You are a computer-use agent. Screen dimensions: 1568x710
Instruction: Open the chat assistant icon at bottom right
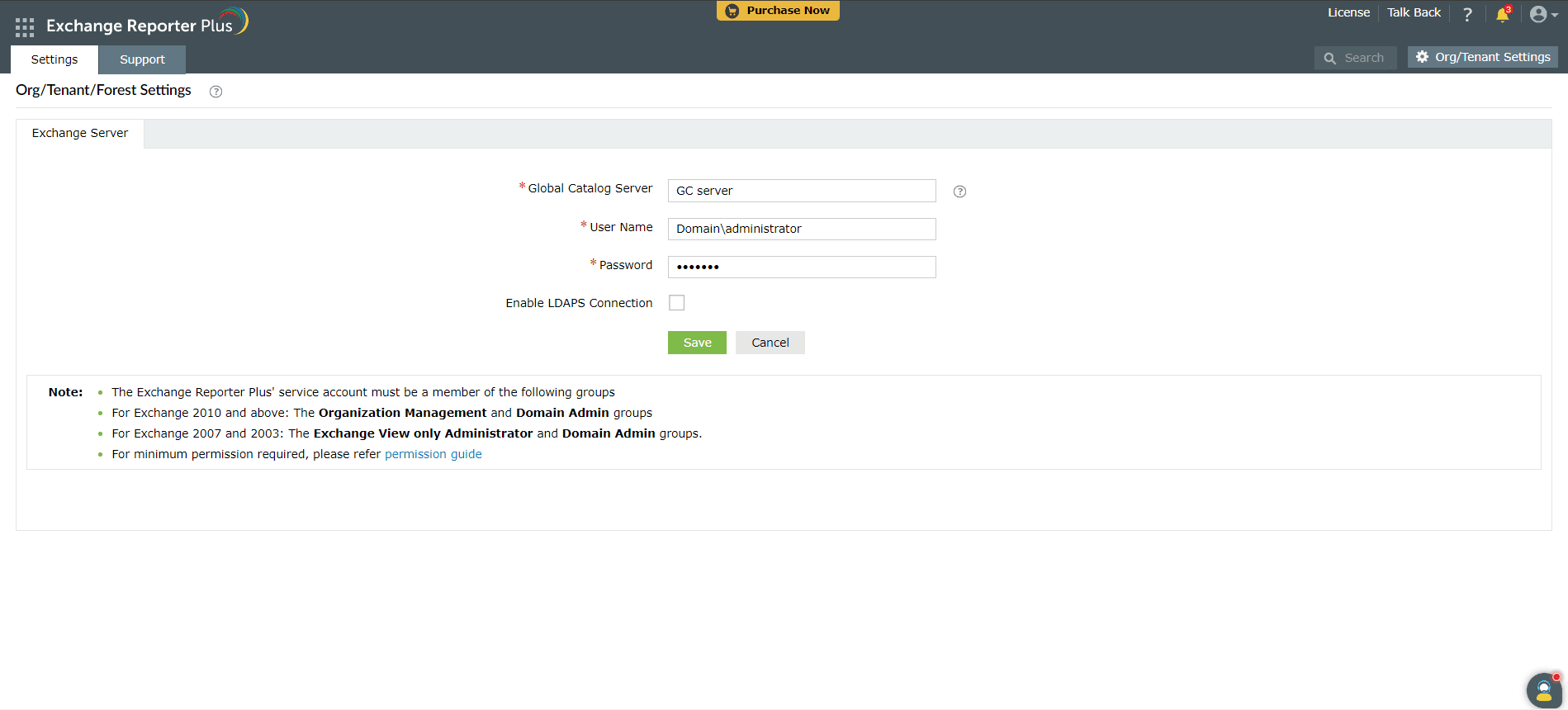(x=1543, y=691)
